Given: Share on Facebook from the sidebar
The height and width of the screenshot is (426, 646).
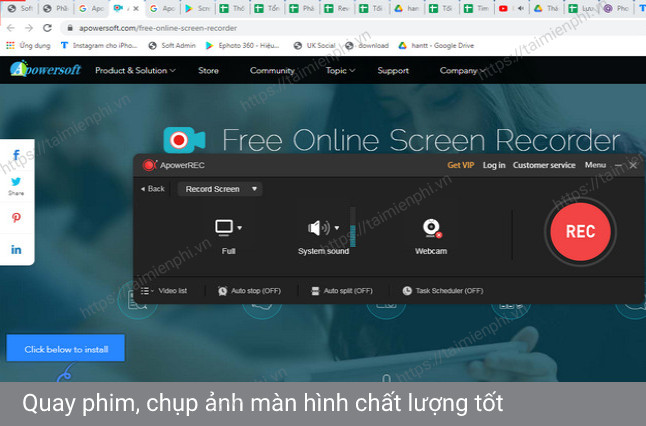Looking at the screenshot, I should [x=16, y=155].
